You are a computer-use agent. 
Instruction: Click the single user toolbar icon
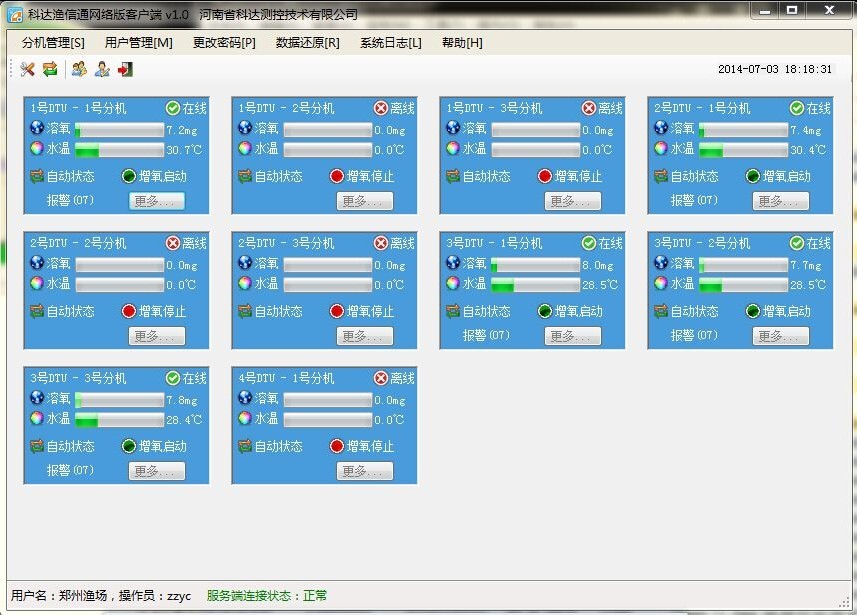coord(102,69)
